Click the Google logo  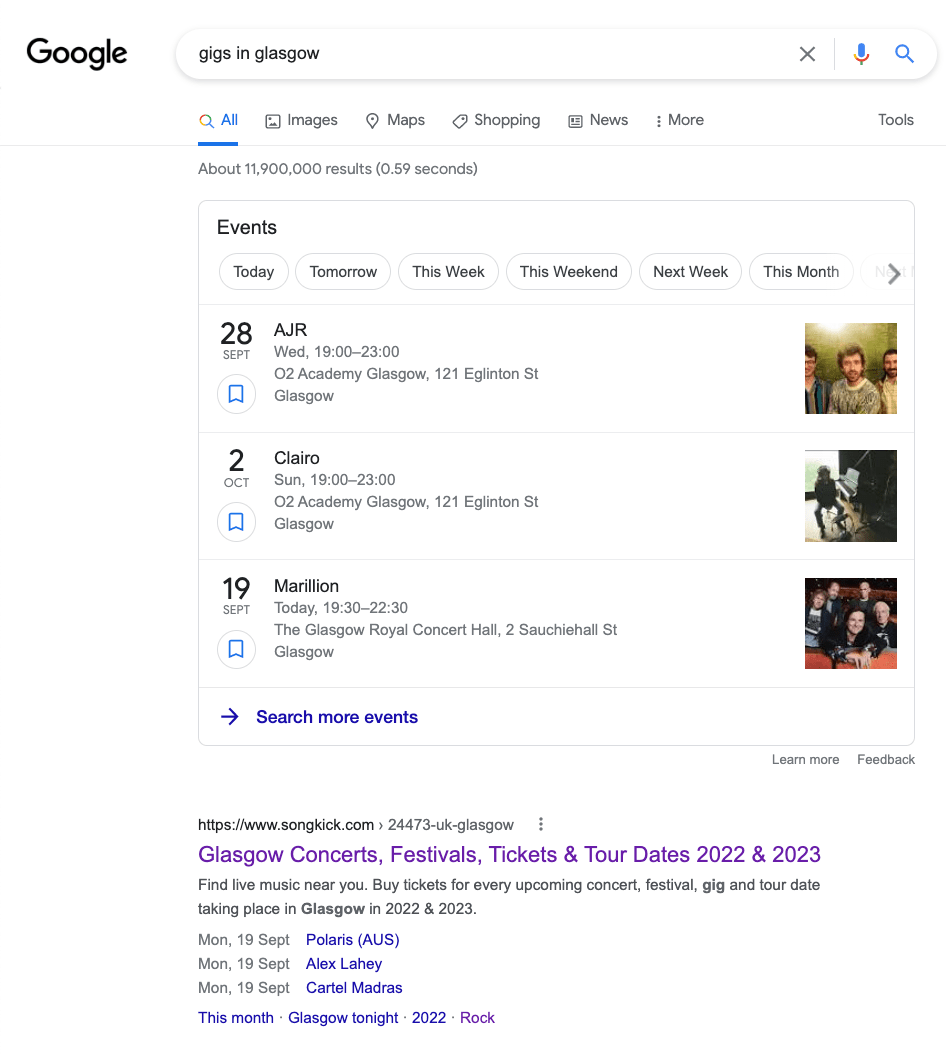pos(76,53)
